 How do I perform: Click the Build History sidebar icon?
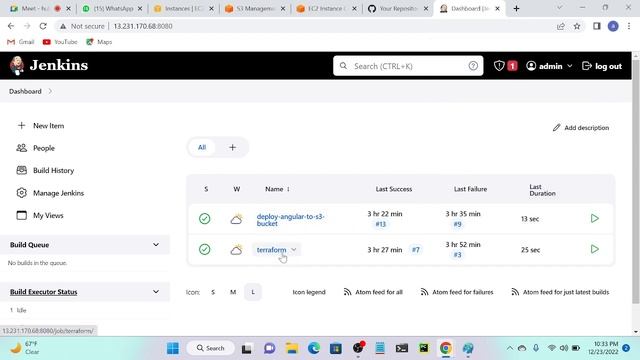[22, 170]
